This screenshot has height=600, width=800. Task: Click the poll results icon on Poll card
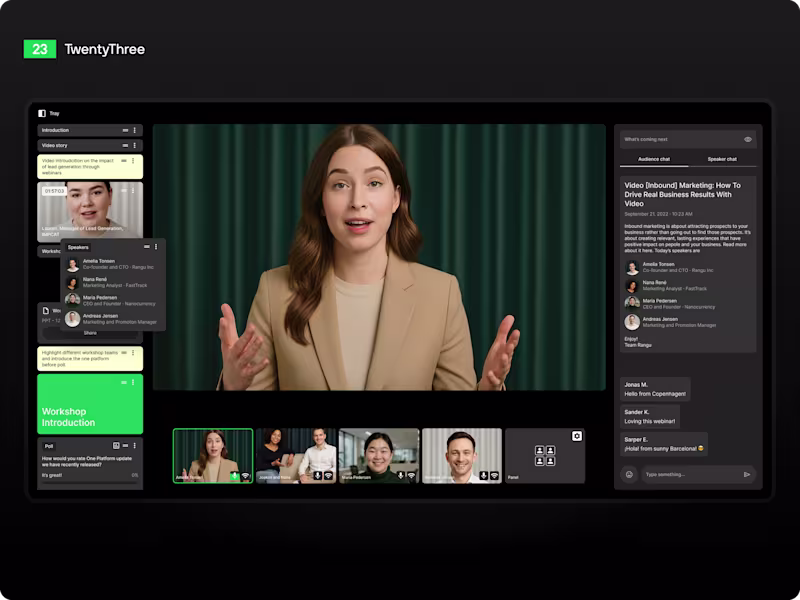(x=116, y=445)
